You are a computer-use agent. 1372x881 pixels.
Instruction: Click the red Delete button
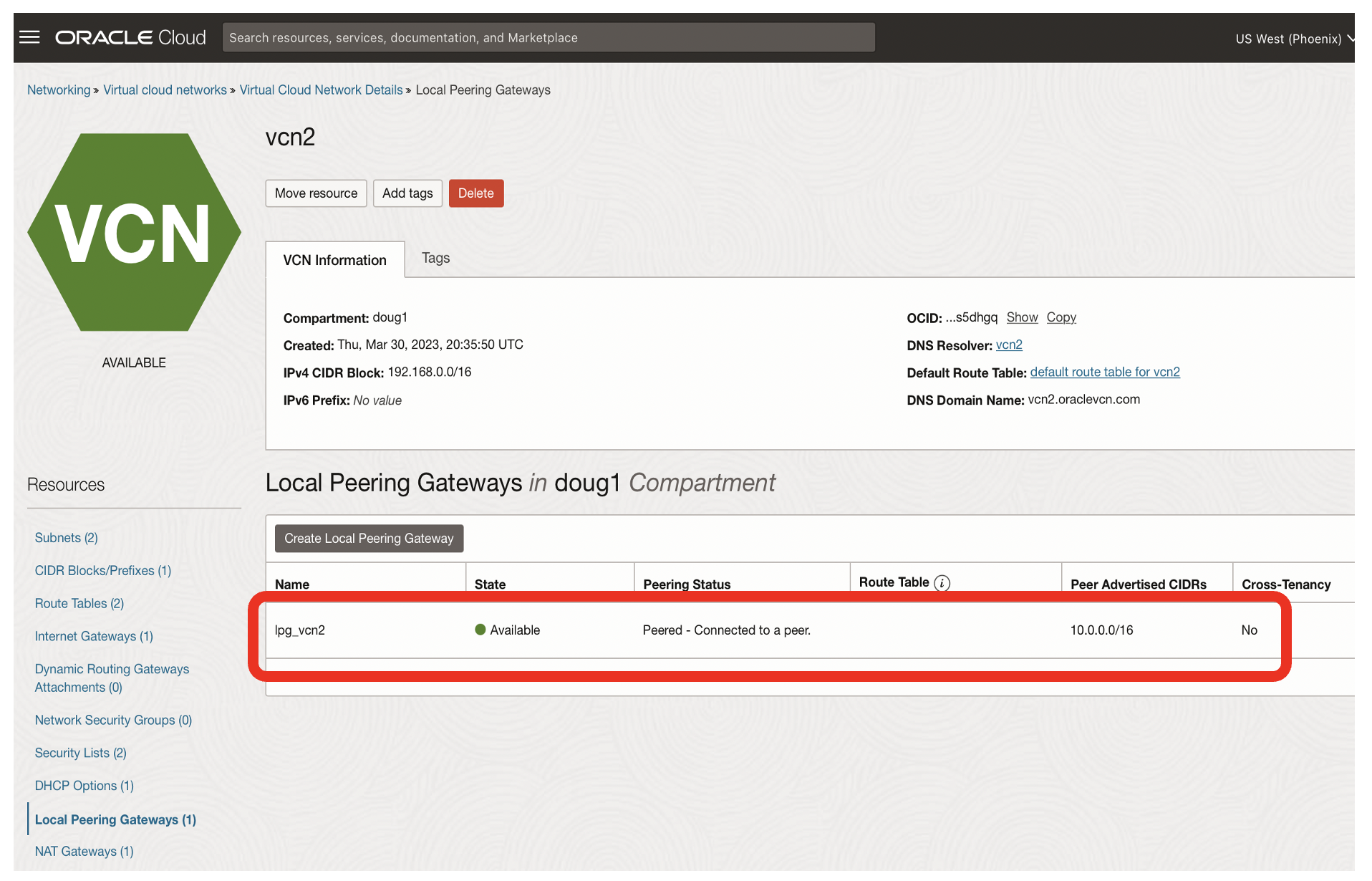476,193
